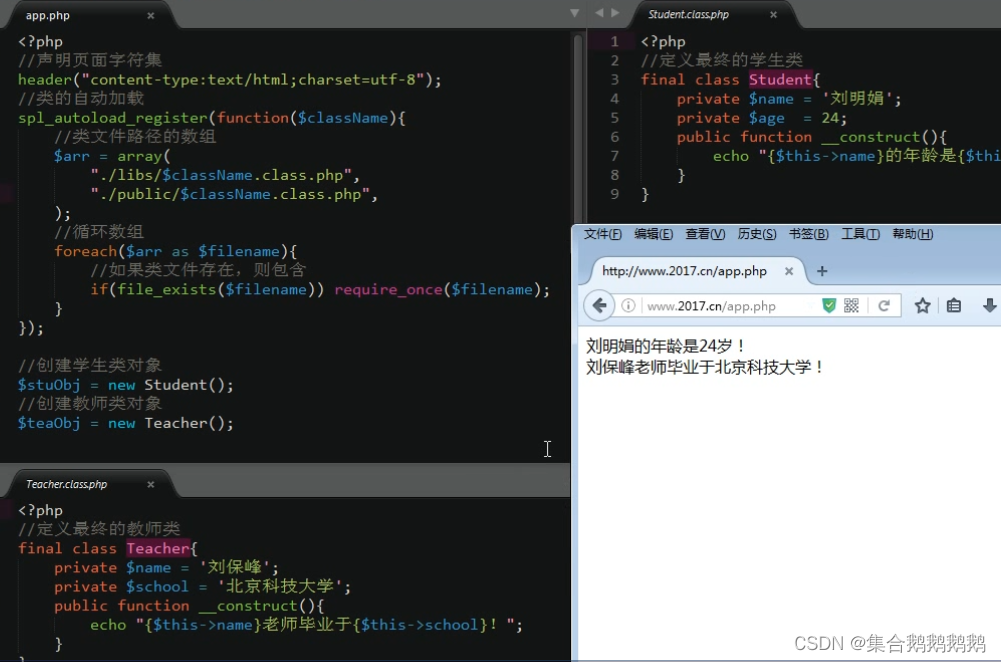Image resolution: width=1001 pixels, height=662 pixels.
Task: Close the app.php browser tab
Action: [x=789, y=271]
